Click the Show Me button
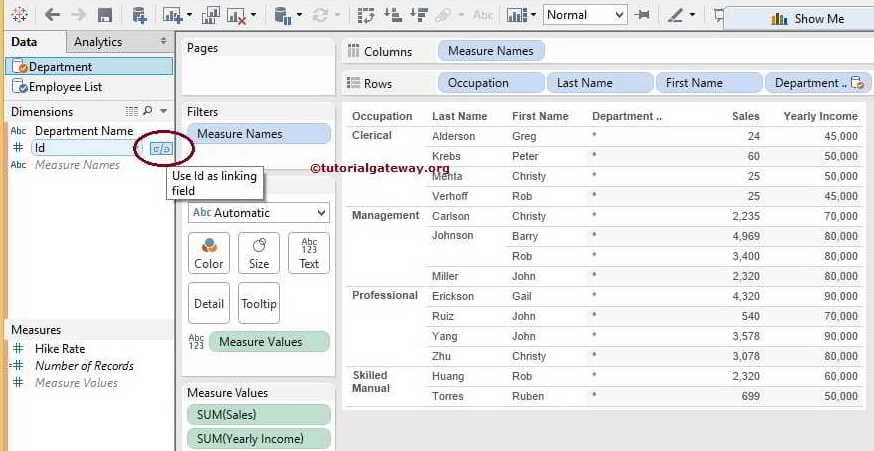874x451 pixels. tap(807, 19)
